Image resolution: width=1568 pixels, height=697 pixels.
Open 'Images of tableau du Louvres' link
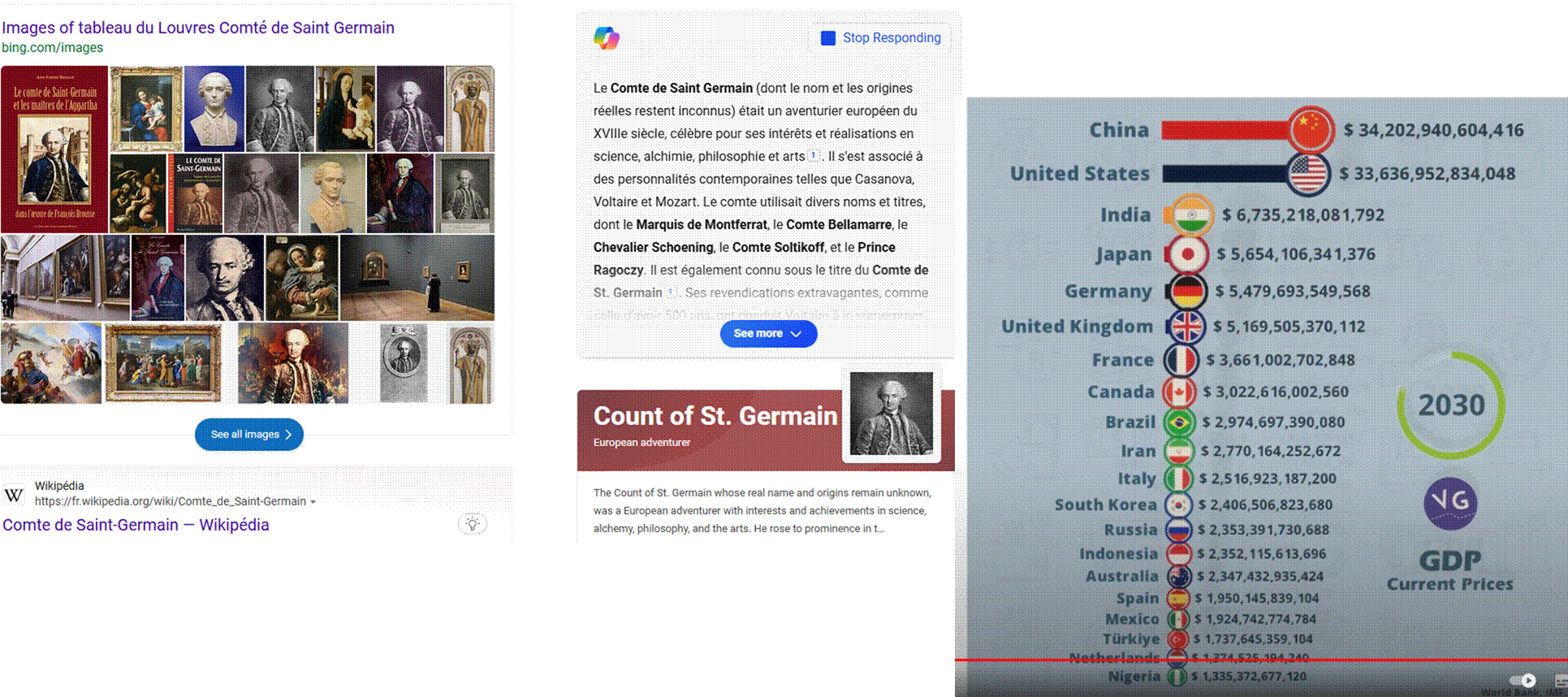pos(198,28)
